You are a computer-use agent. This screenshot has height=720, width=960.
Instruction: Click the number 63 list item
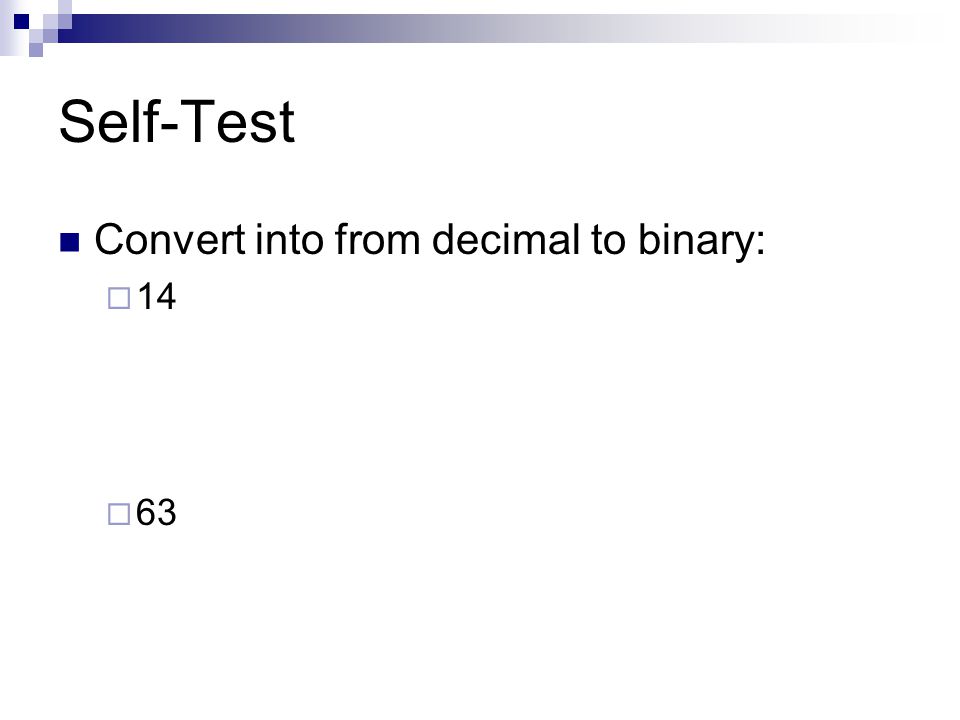click(156, 512)
